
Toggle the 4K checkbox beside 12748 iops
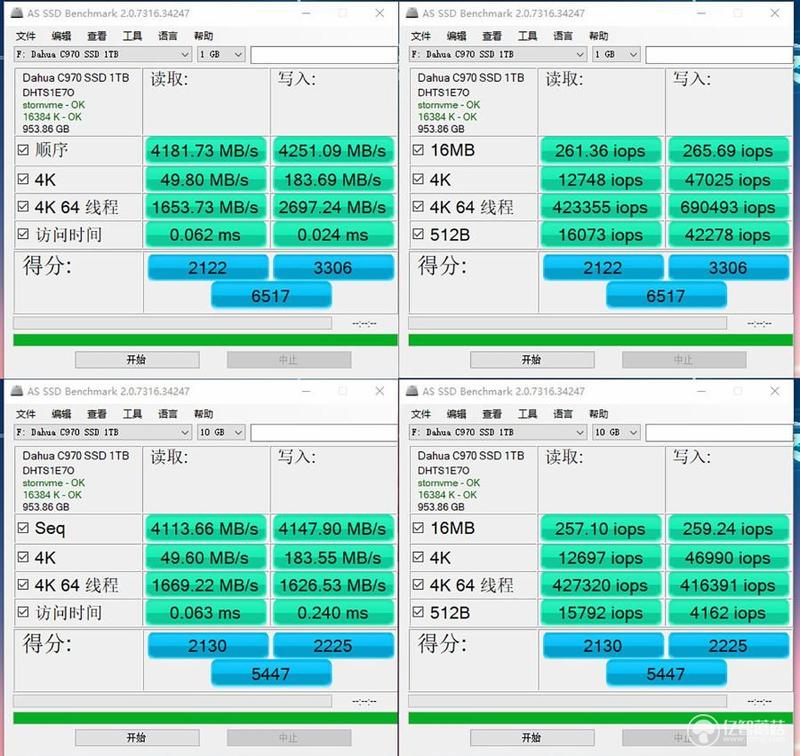click(x=418, y=179)
